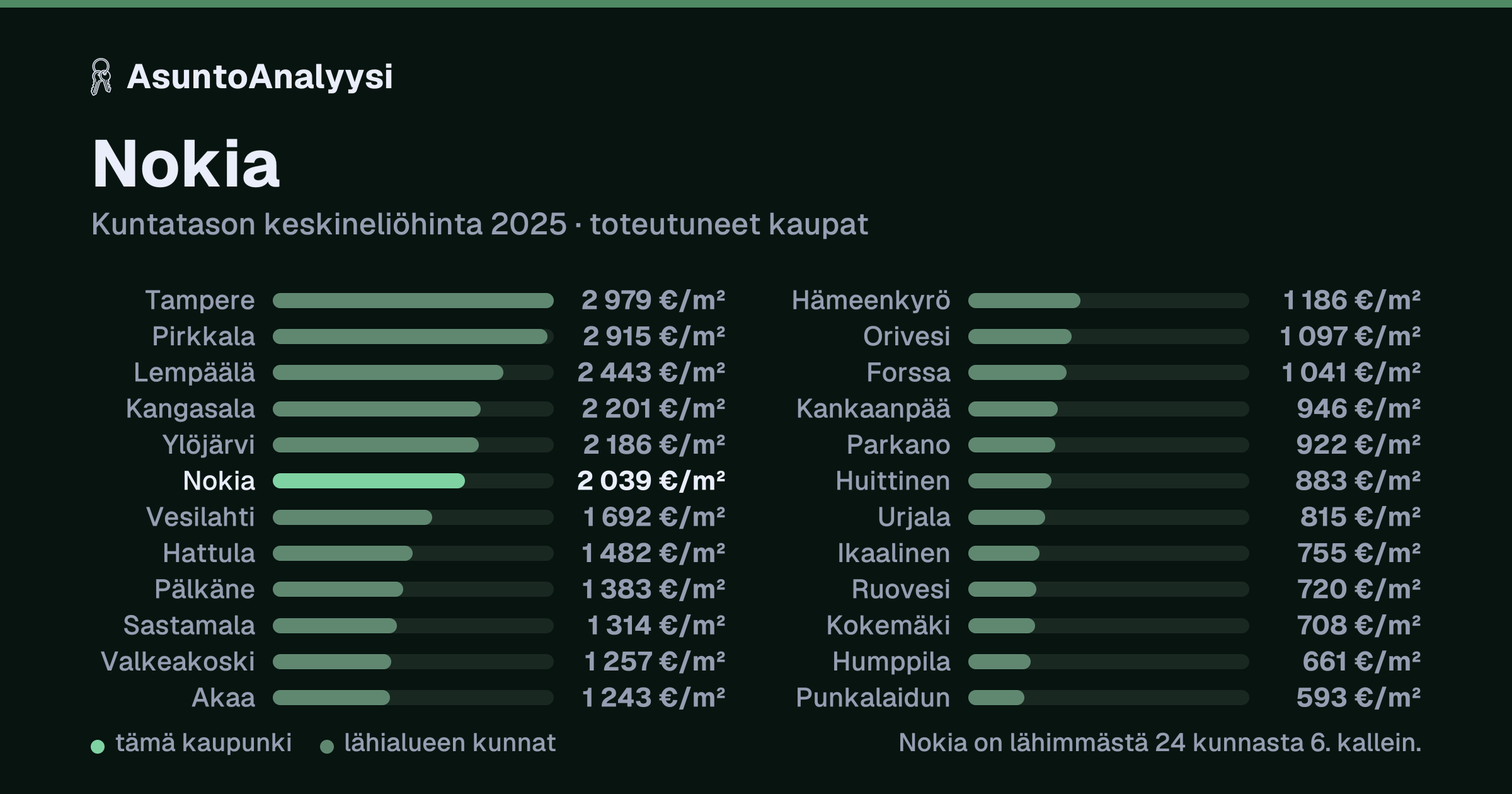Click the 'tämä kaupunki' legend label

click(203, 743)
